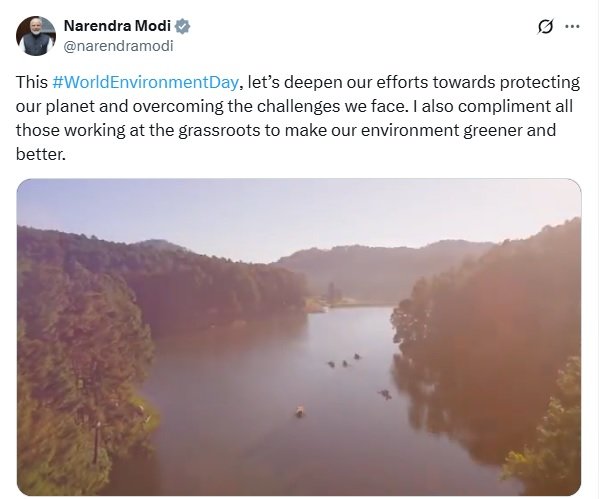Click the profile avatar photo
The image size is (602, 499).
point(36,35)
